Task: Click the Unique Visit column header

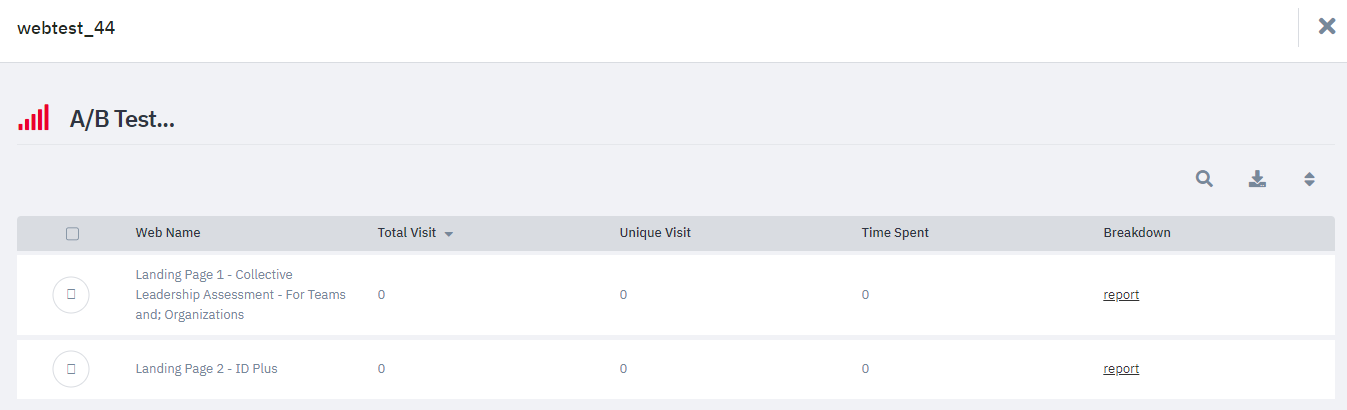Action: (x=655, y=233)
